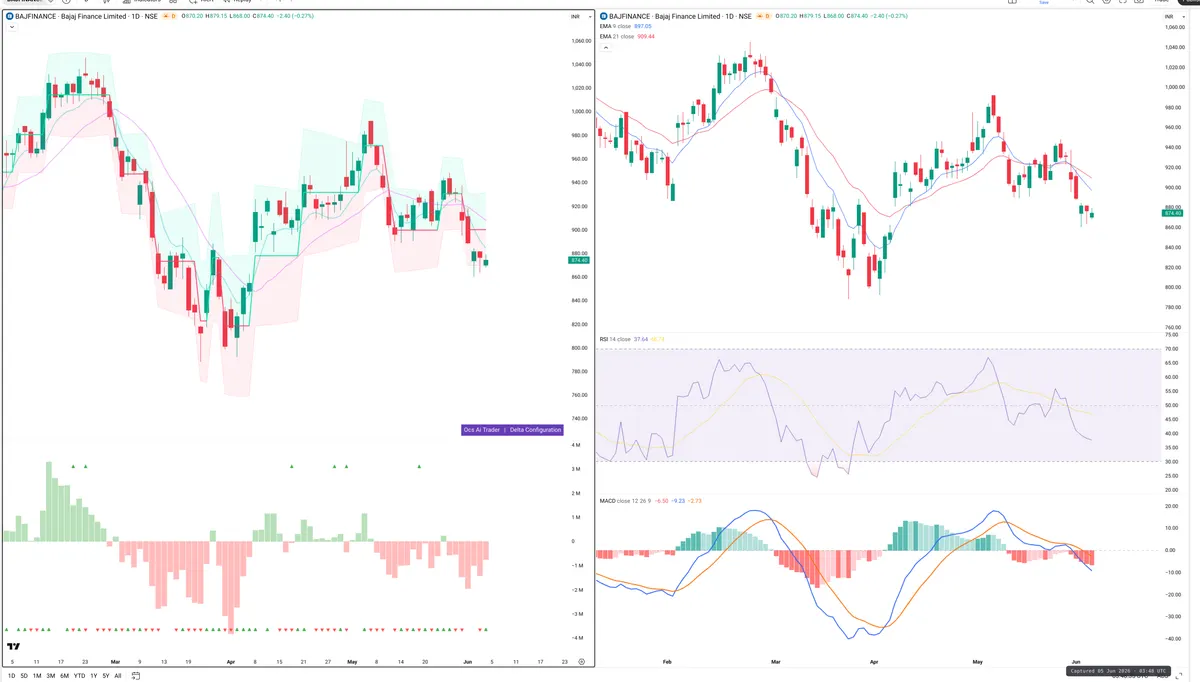The height and width of the screenshot is (682, 1200).
Task: Select the RSI 14 close legend
Action: coord(615,339)
